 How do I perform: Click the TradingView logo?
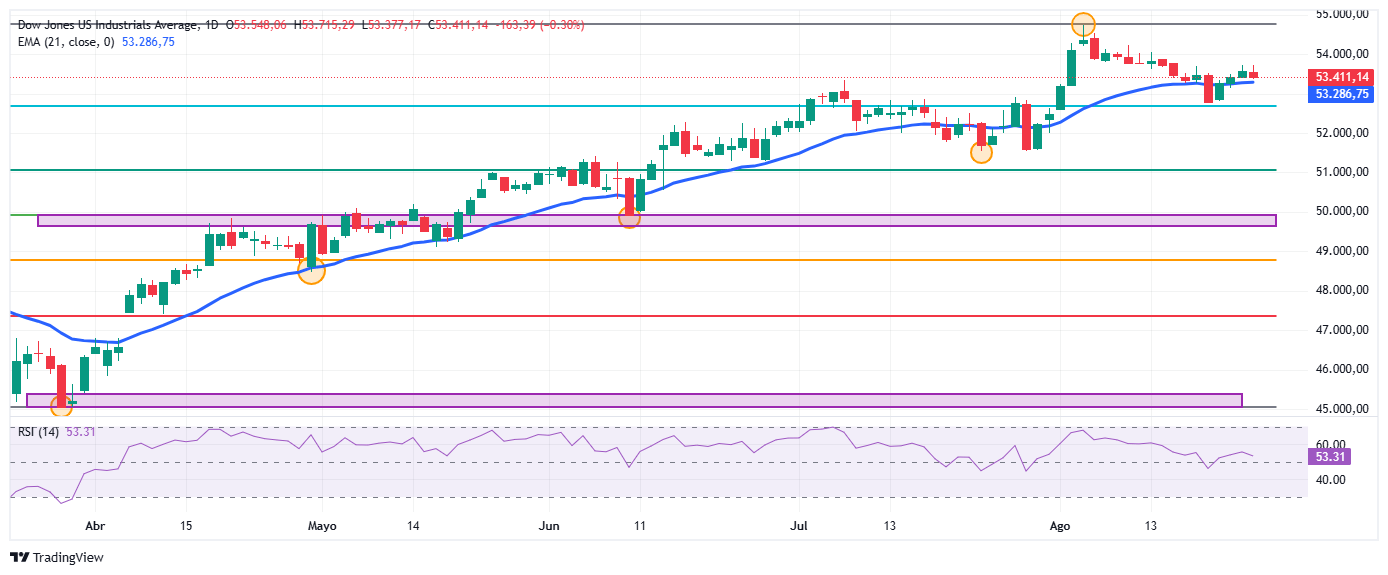57,557
